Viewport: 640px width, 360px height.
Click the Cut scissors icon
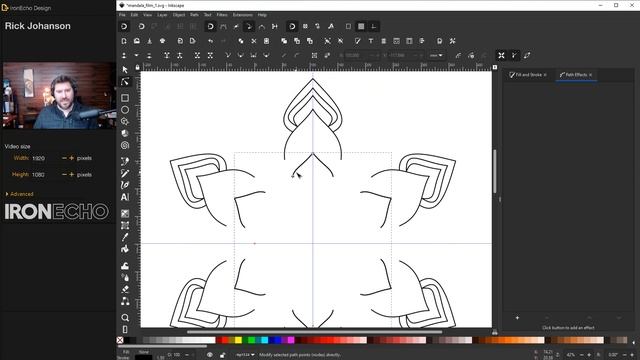pos(253,41)
